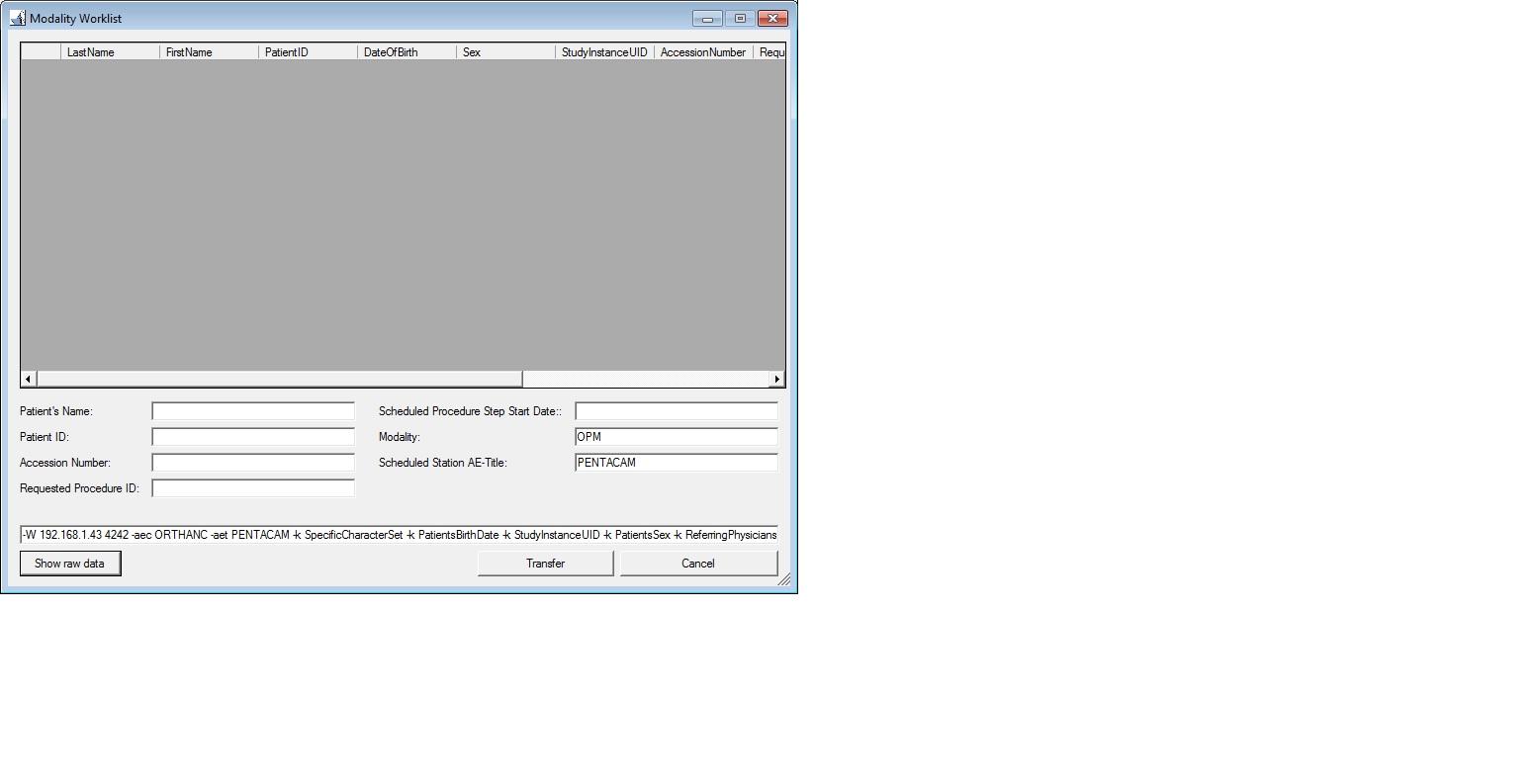Sort by FirstName column header
Screen dimensions: 1539x784
pyautogui.click(x=210, y=52)
